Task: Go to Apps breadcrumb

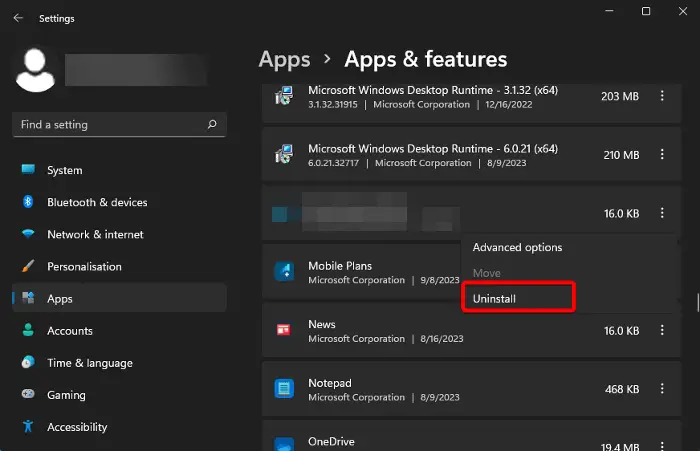Action: pos(284,59)
